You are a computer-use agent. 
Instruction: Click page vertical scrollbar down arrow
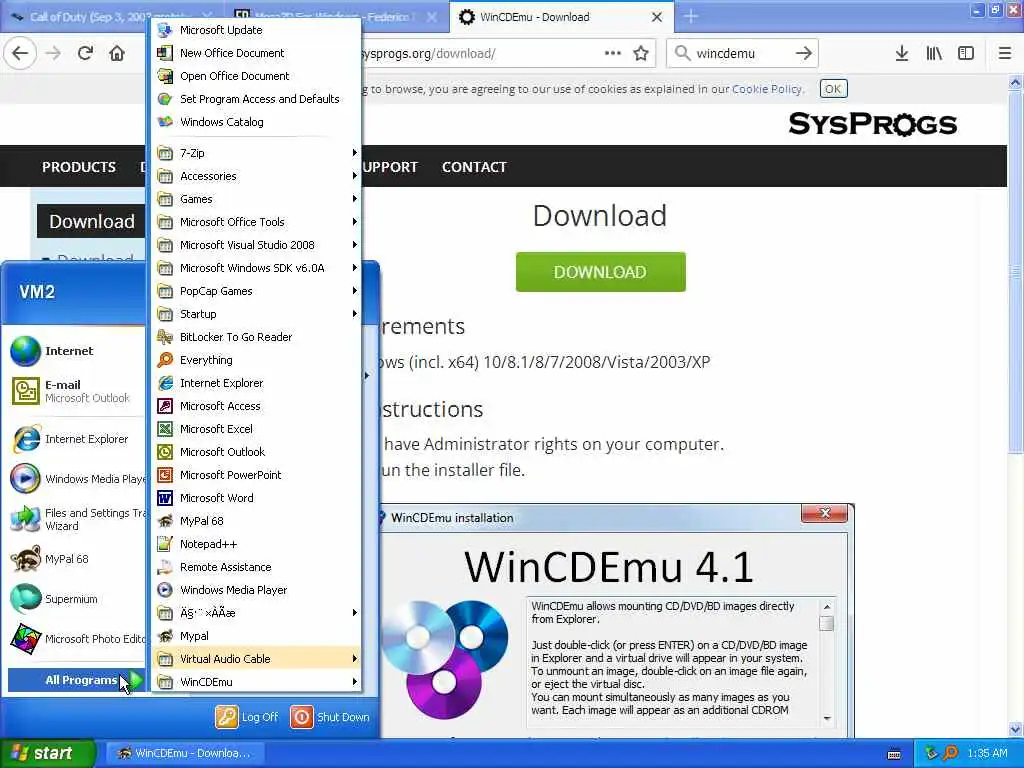pyautogui.click(x=1016, y=729)
